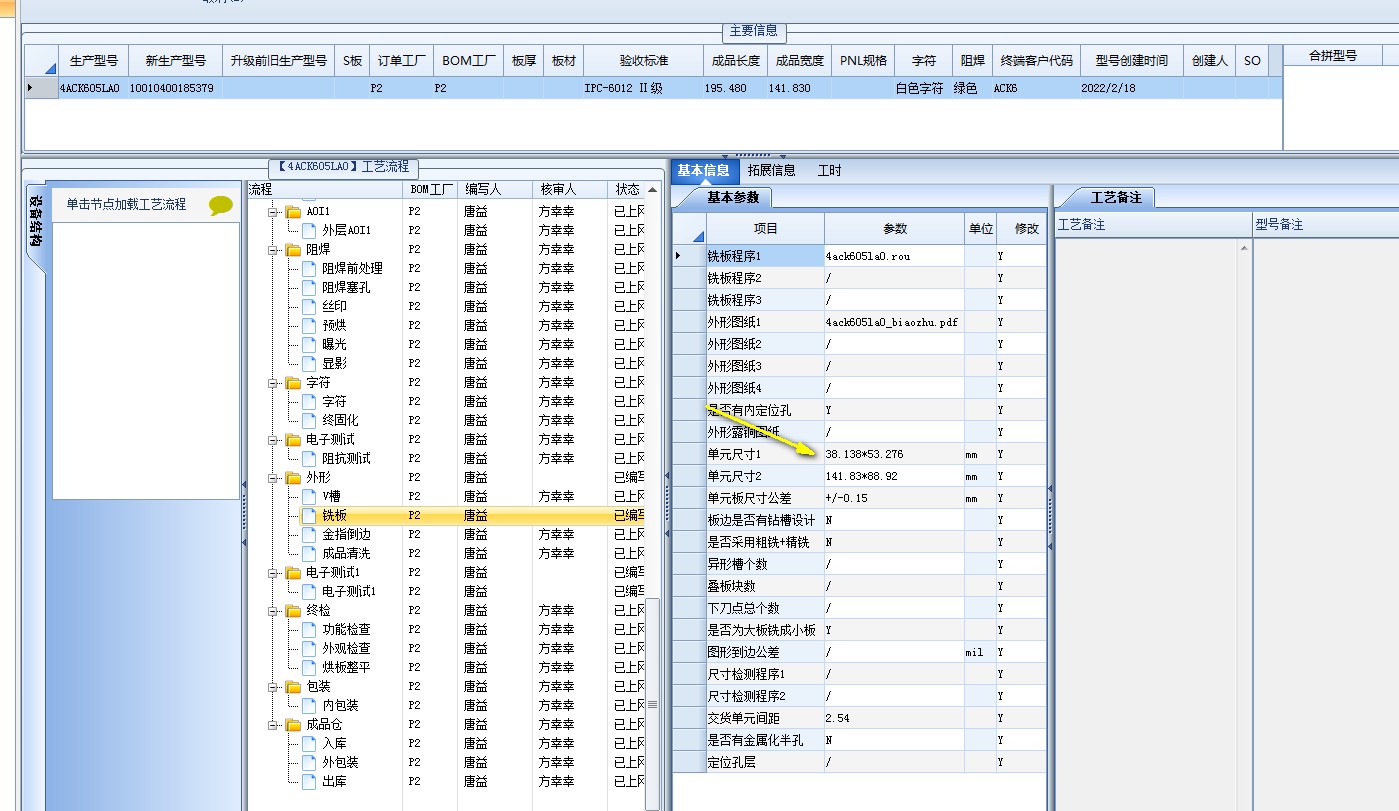This screenshot has width=1399, height=811.
Task: Click document icon beside 阻焊前处理
Action: click(309, 268)
